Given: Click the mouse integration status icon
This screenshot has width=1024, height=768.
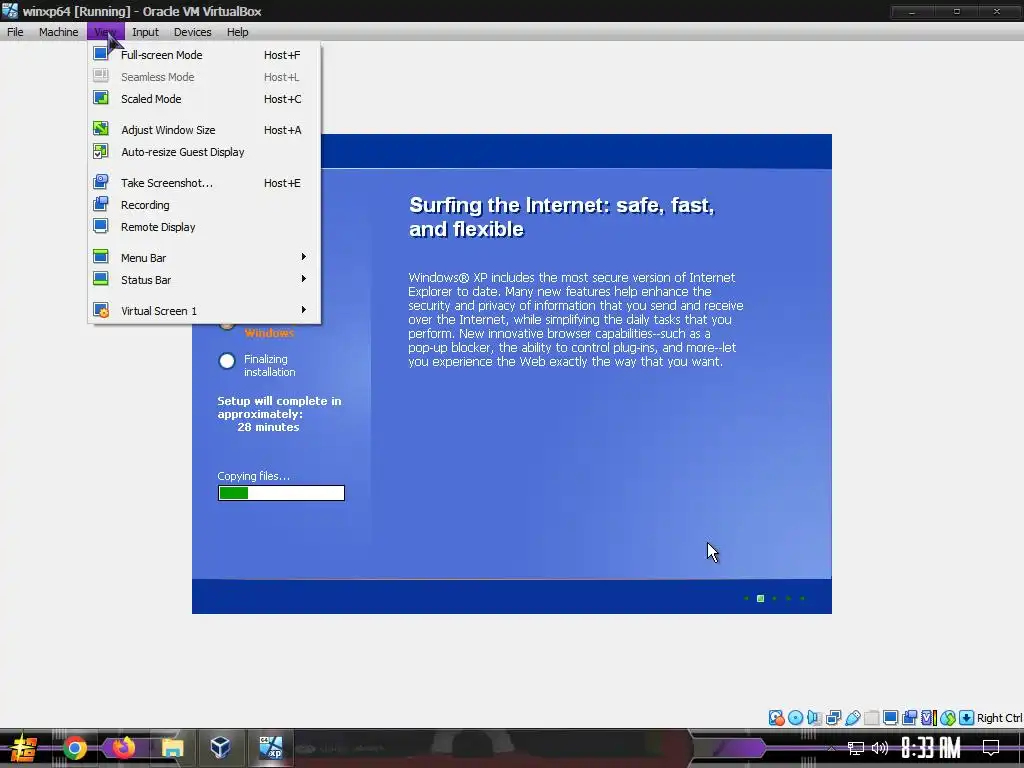Looking at the screenshot, I should pos(948,718).
